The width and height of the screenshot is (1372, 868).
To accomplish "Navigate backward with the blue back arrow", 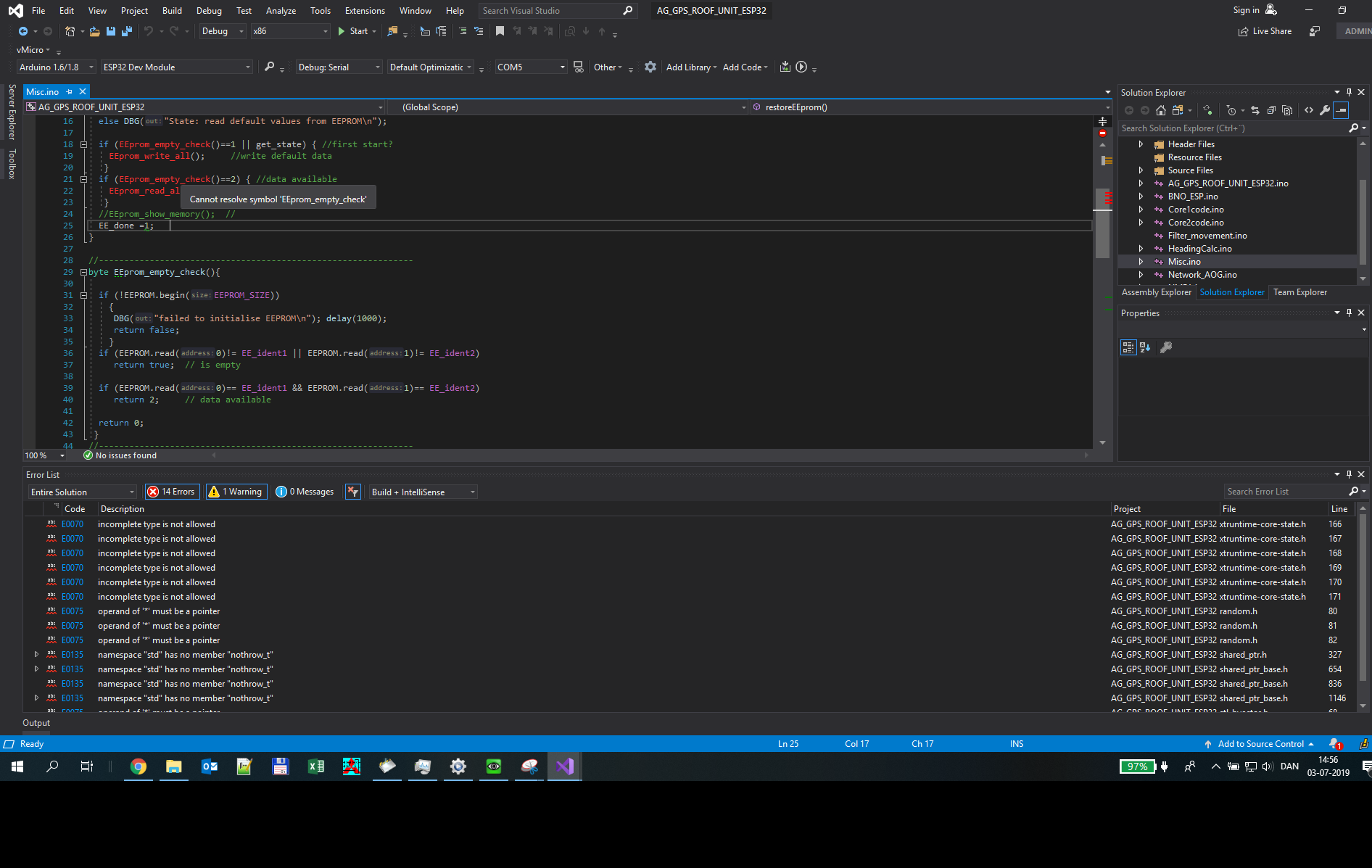I will [23, 31].
